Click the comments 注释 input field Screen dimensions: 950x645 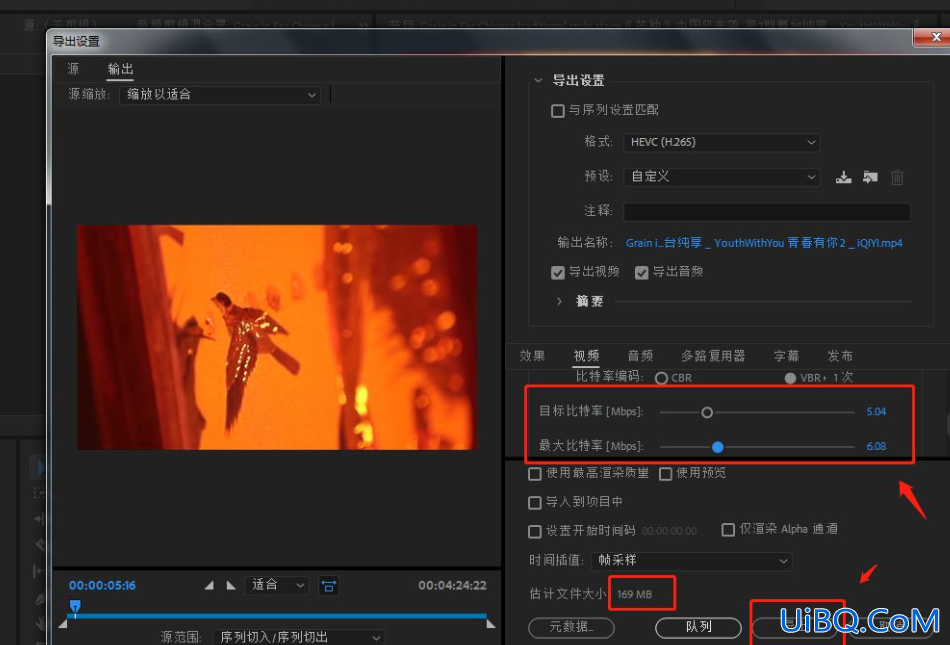(x=766, y=211)
